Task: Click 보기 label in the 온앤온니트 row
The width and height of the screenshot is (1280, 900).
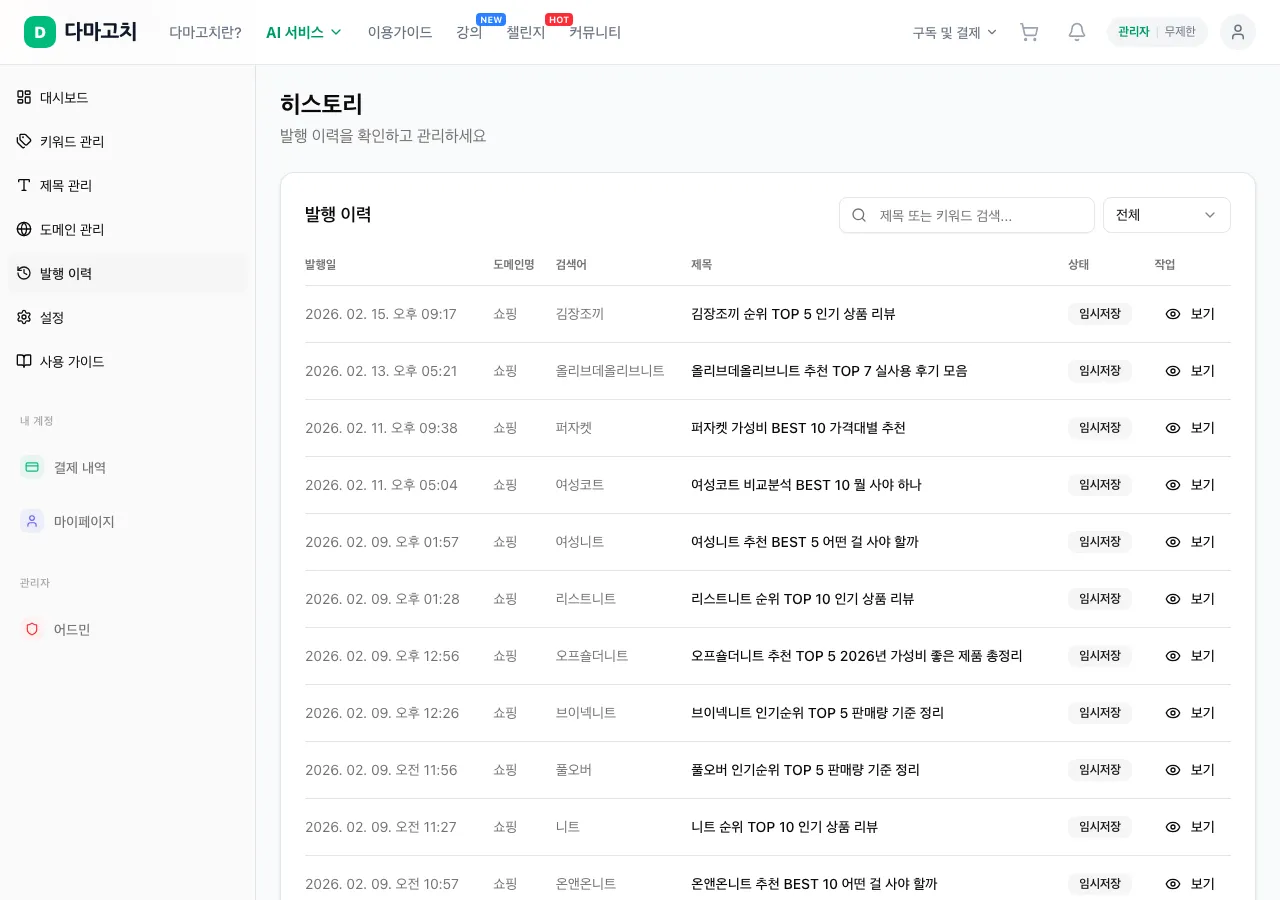Action: coord(1203,884)
